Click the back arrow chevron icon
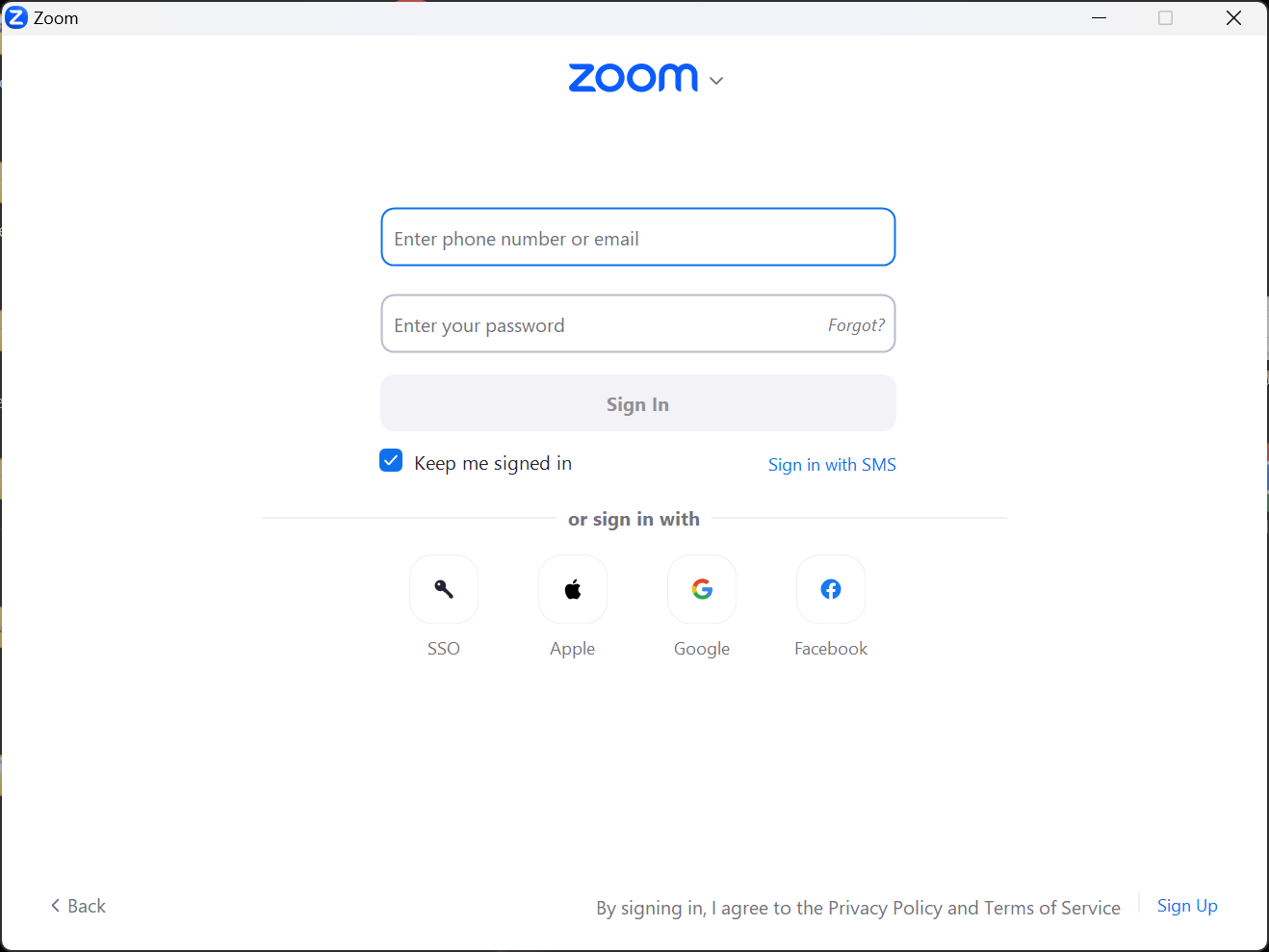This screenshot has width=1269, height=952. [x=56, y=906]
